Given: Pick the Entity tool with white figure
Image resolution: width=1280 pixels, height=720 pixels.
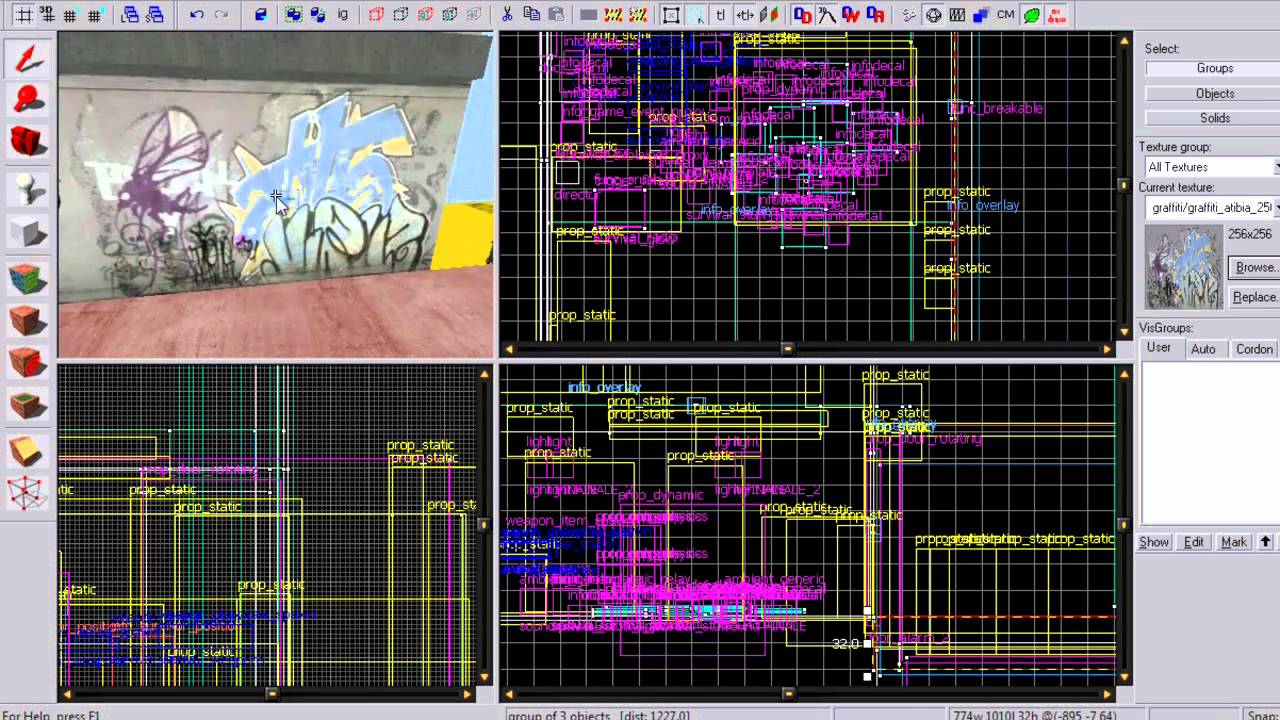Looking at the screenshot, I should point(27,189).
